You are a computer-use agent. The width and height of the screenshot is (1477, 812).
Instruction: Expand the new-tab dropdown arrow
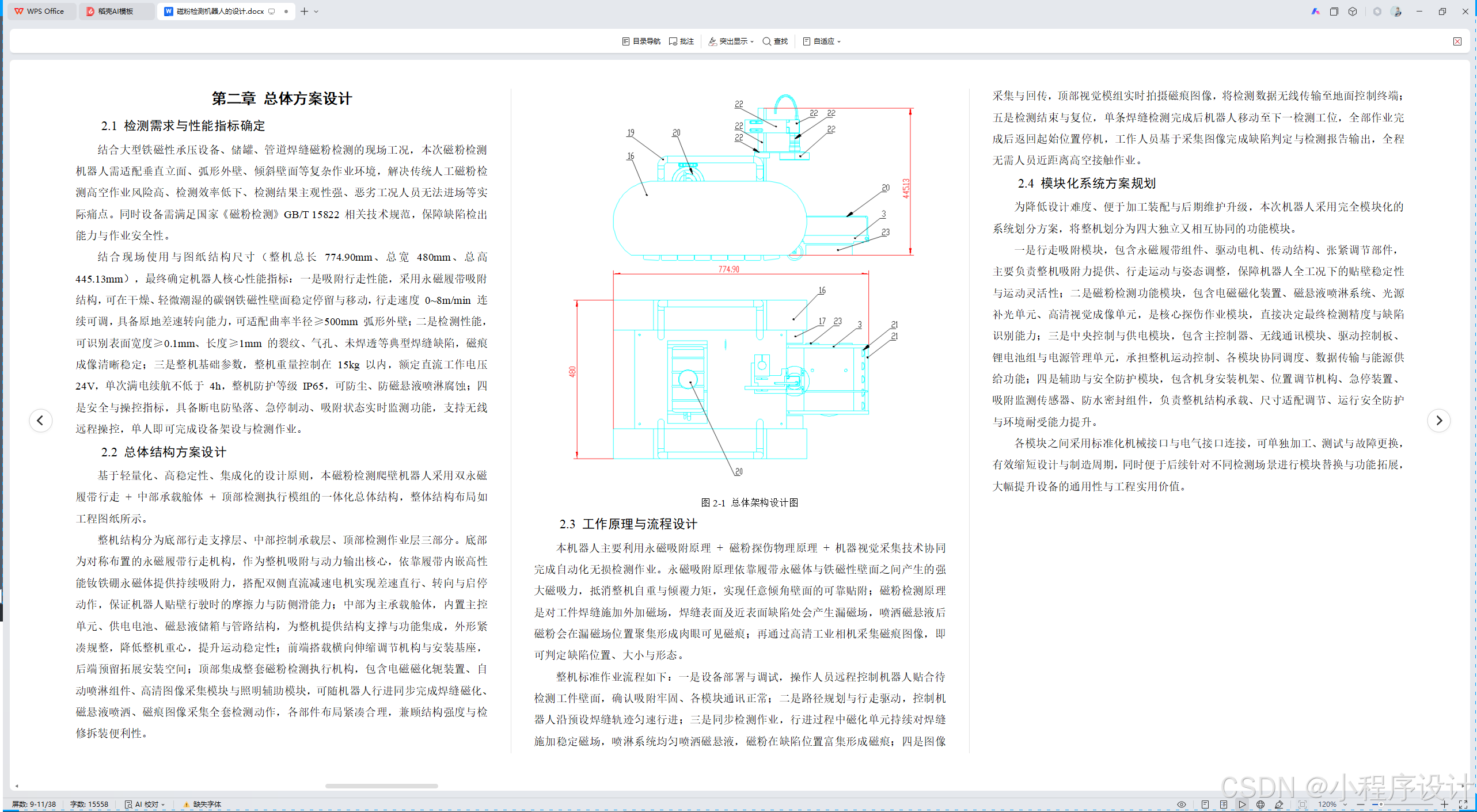[x=316, y=12]
